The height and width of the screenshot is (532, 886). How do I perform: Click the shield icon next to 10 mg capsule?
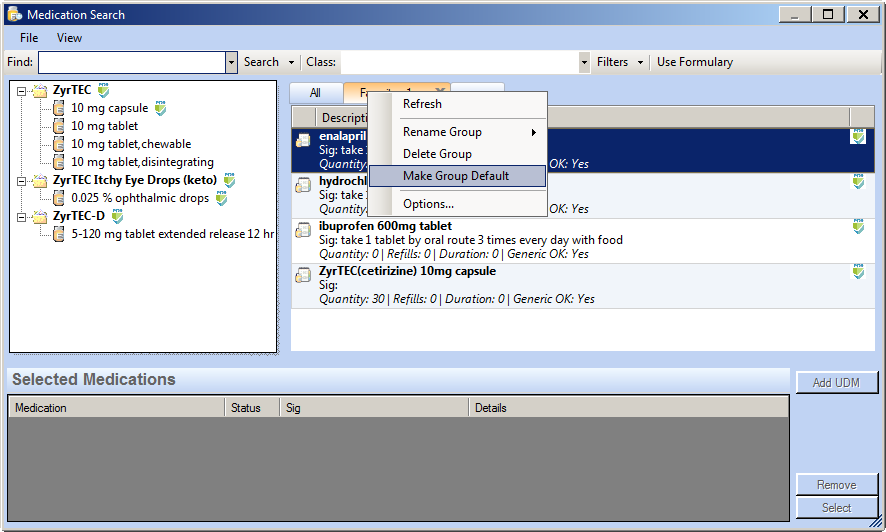coord(160,108)
